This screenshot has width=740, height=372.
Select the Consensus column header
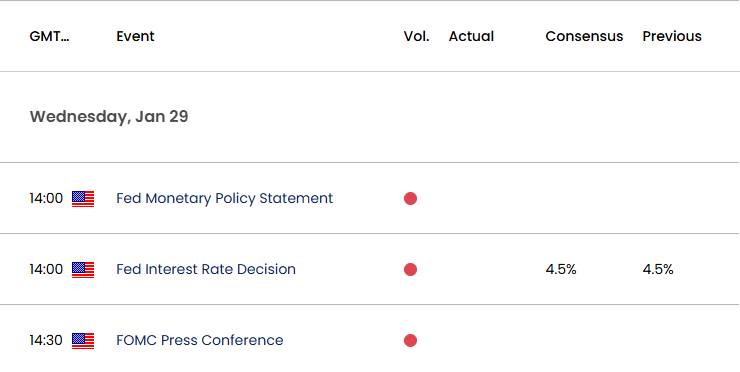[x=584, y=36]
